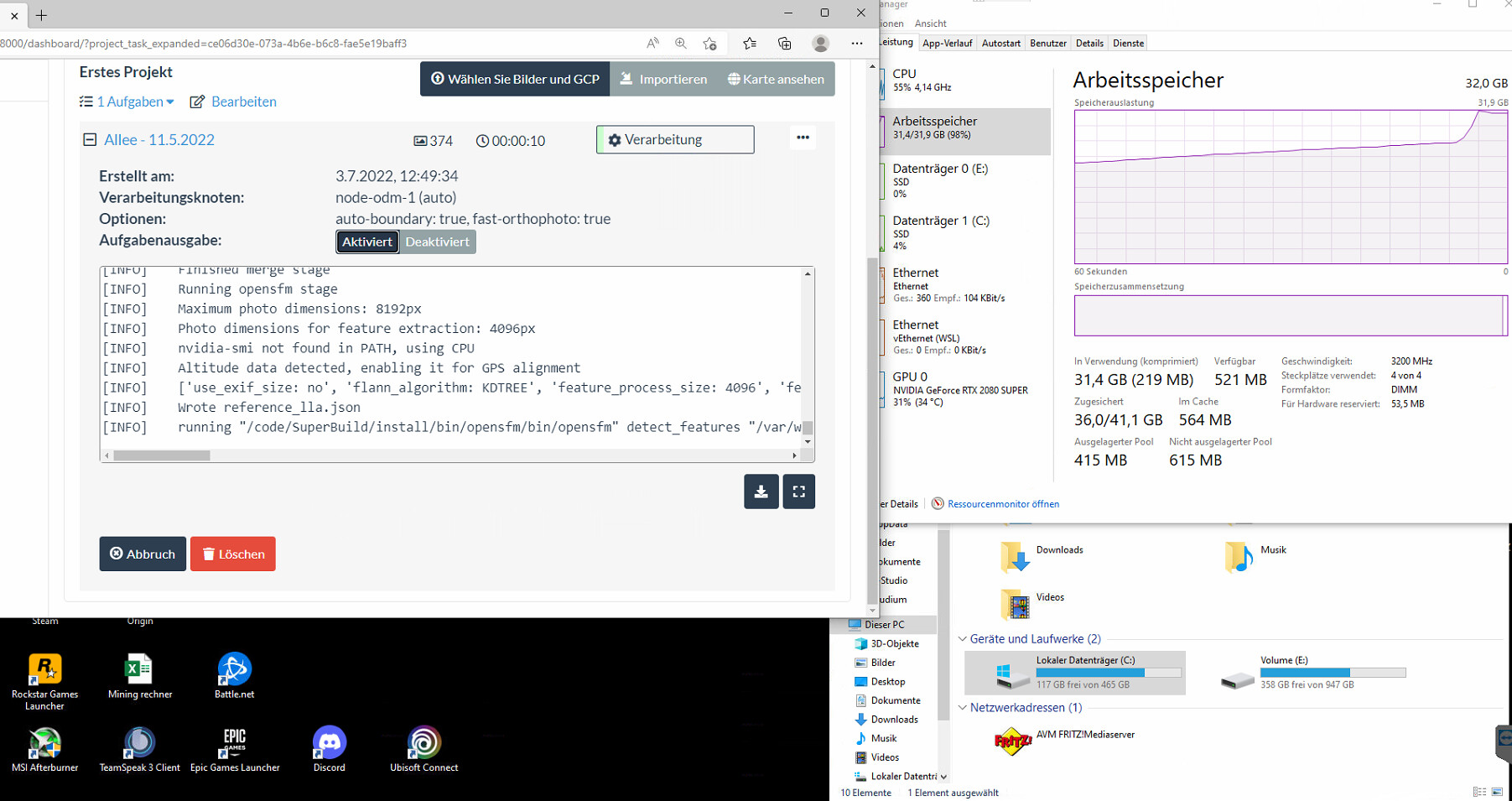Open Discord desktop shortcut
This screenshot has height=801, width=1512.
coord(330,744)
